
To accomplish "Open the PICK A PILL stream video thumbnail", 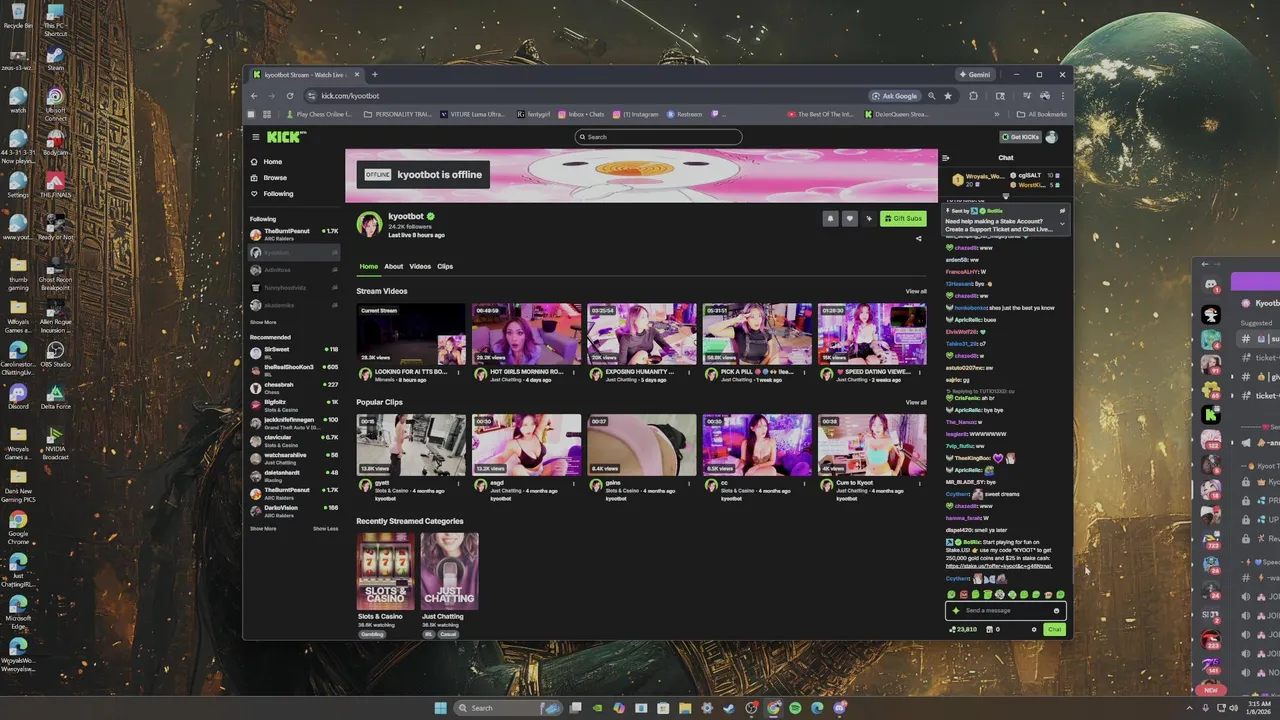I will coord(757,334).
